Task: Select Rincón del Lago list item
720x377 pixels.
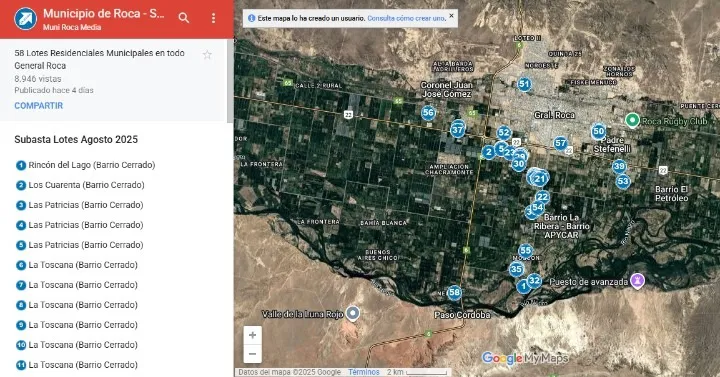Action: [85, 165]
